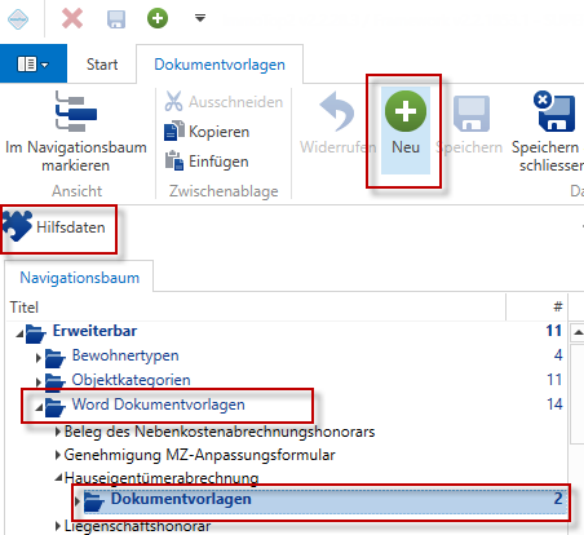Select the Erweiterbar folder

[95, 331]
